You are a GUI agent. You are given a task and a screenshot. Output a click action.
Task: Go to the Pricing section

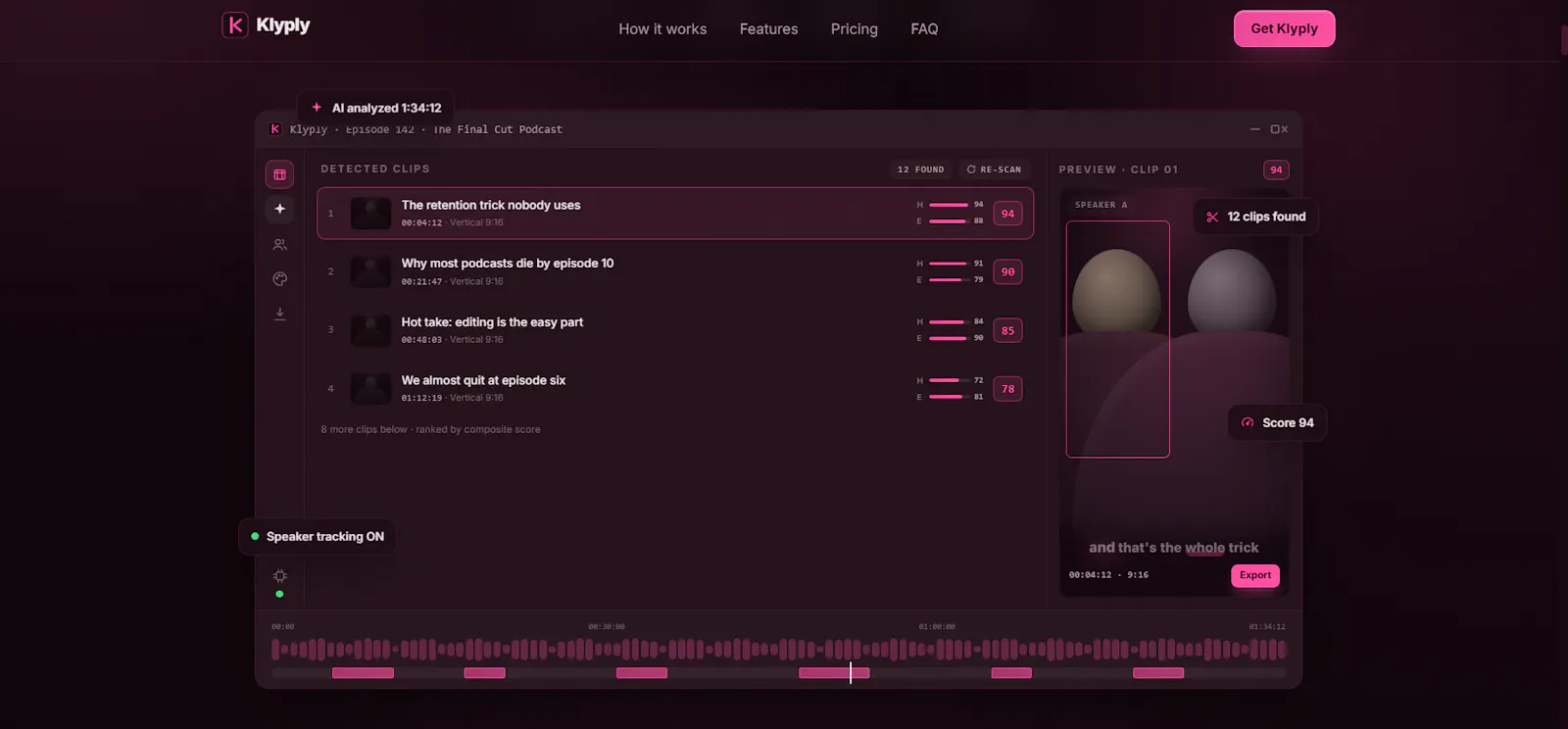855,29
